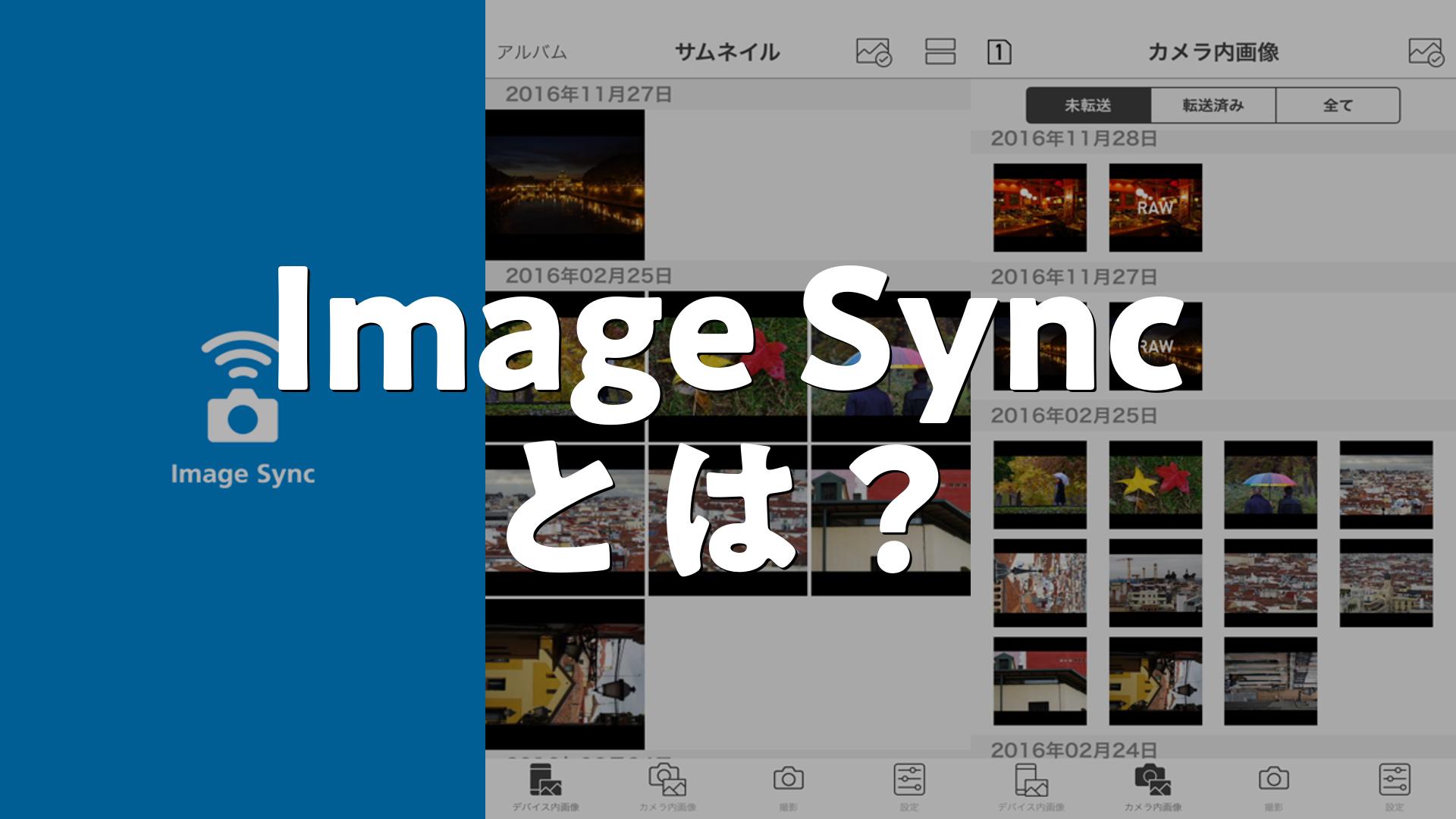Image resolution: width=1456 pixels, height=819 pixels.
Task: Tap the サムネイル screen title
Action: click(x=727, y=52)
